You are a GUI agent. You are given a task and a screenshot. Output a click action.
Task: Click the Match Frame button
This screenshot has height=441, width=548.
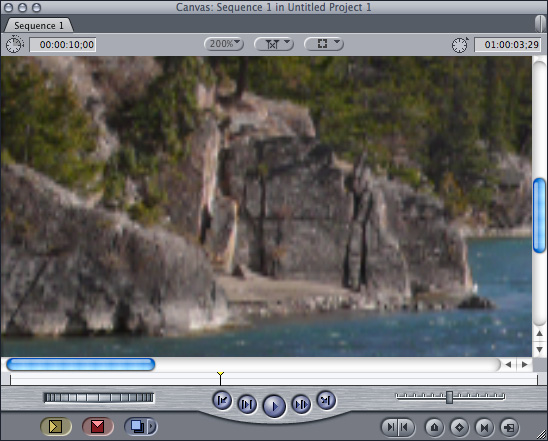510,427
